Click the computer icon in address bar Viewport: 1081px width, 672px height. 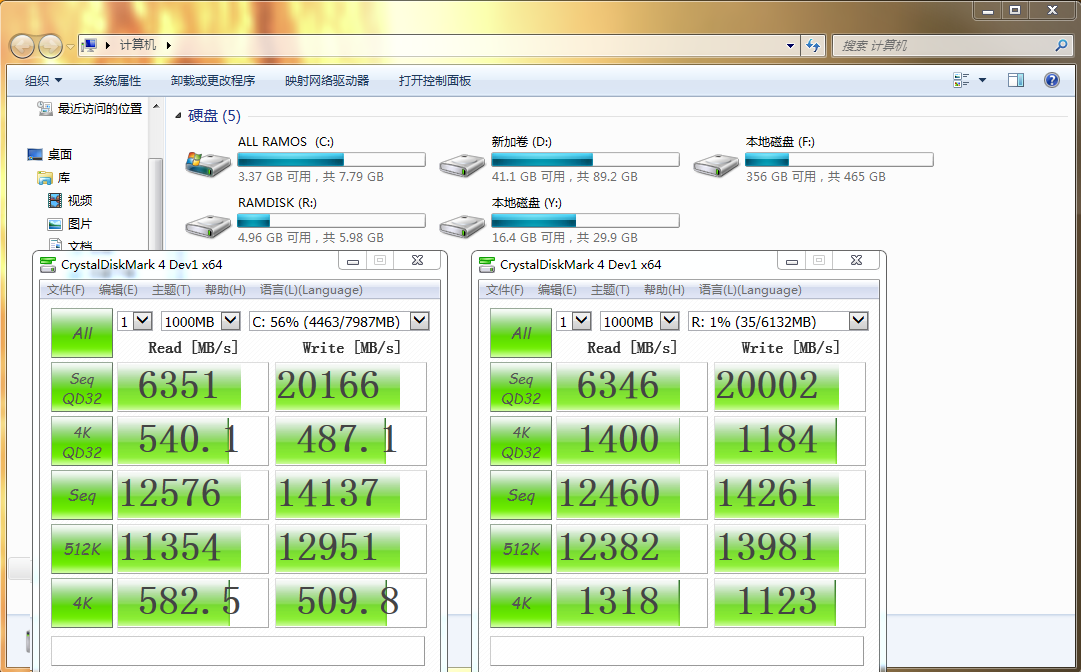(90, 45)
